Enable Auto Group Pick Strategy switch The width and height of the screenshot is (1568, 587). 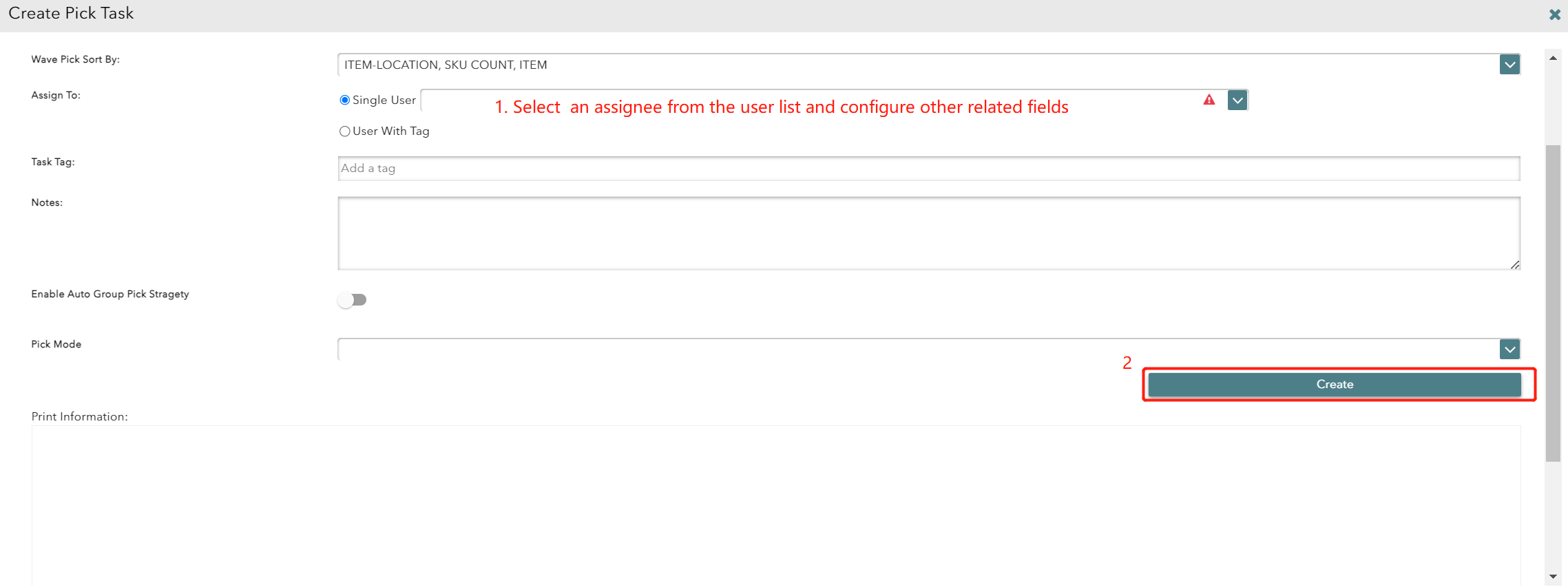[x=353, y=300]
